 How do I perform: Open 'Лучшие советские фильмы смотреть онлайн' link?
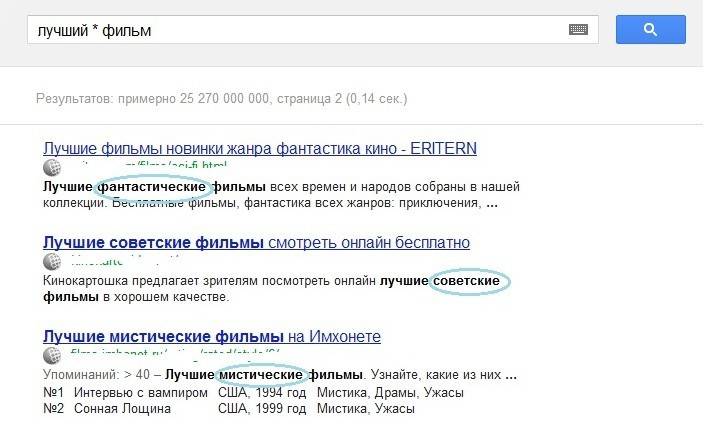[256, 243]
